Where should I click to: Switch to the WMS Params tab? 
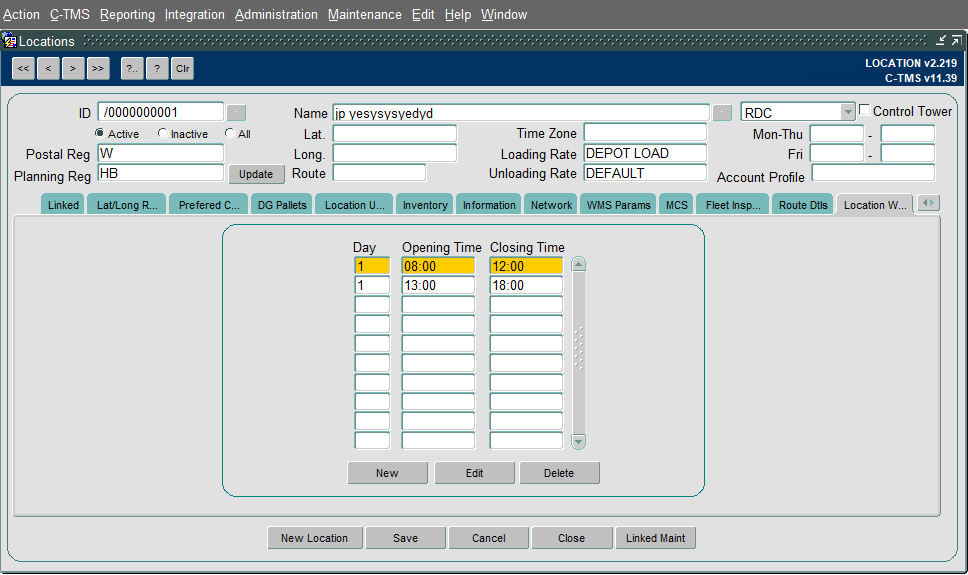[619, 204]
